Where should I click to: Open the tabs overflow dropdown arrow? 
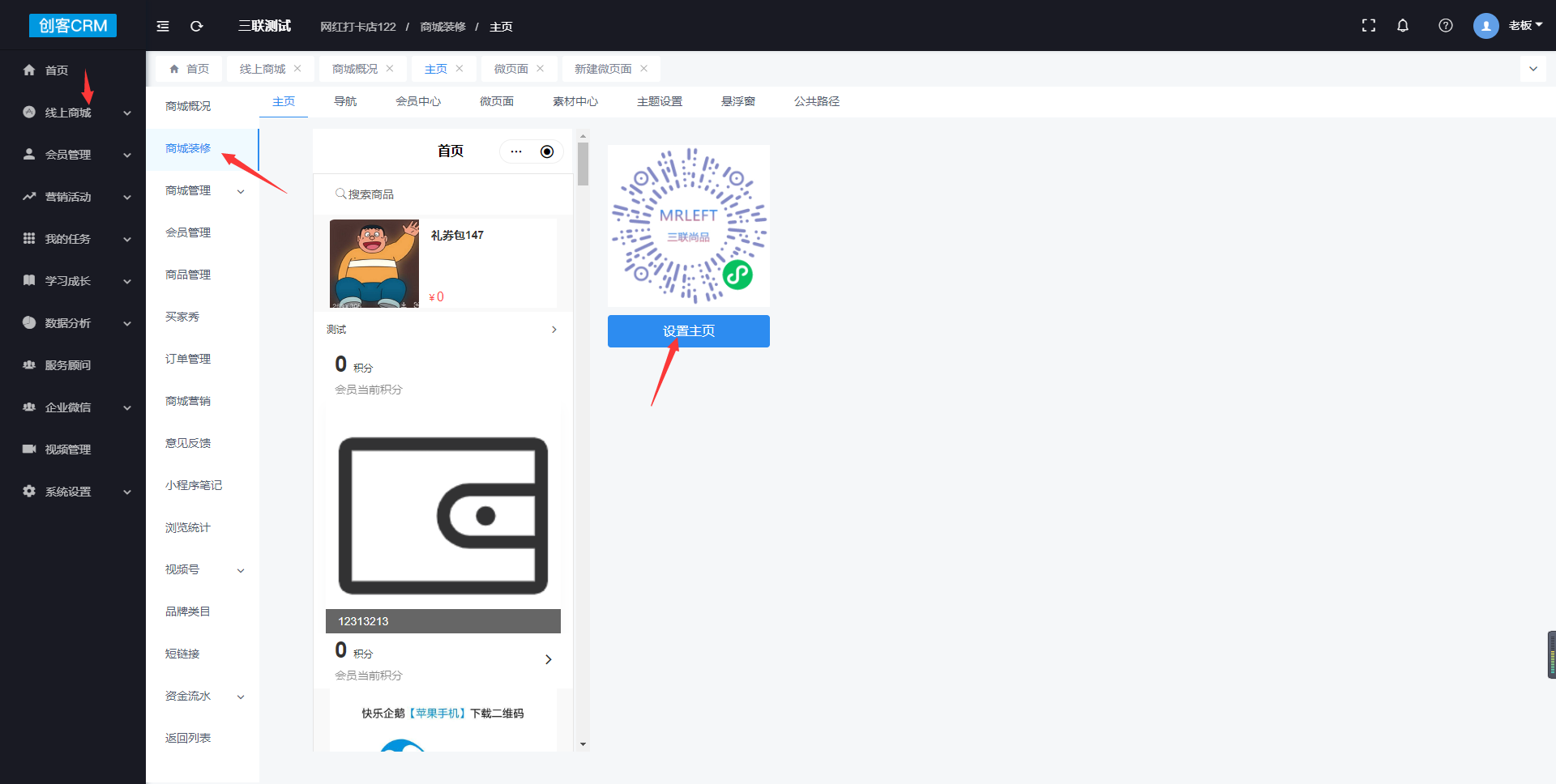(x=1533, y=69)
